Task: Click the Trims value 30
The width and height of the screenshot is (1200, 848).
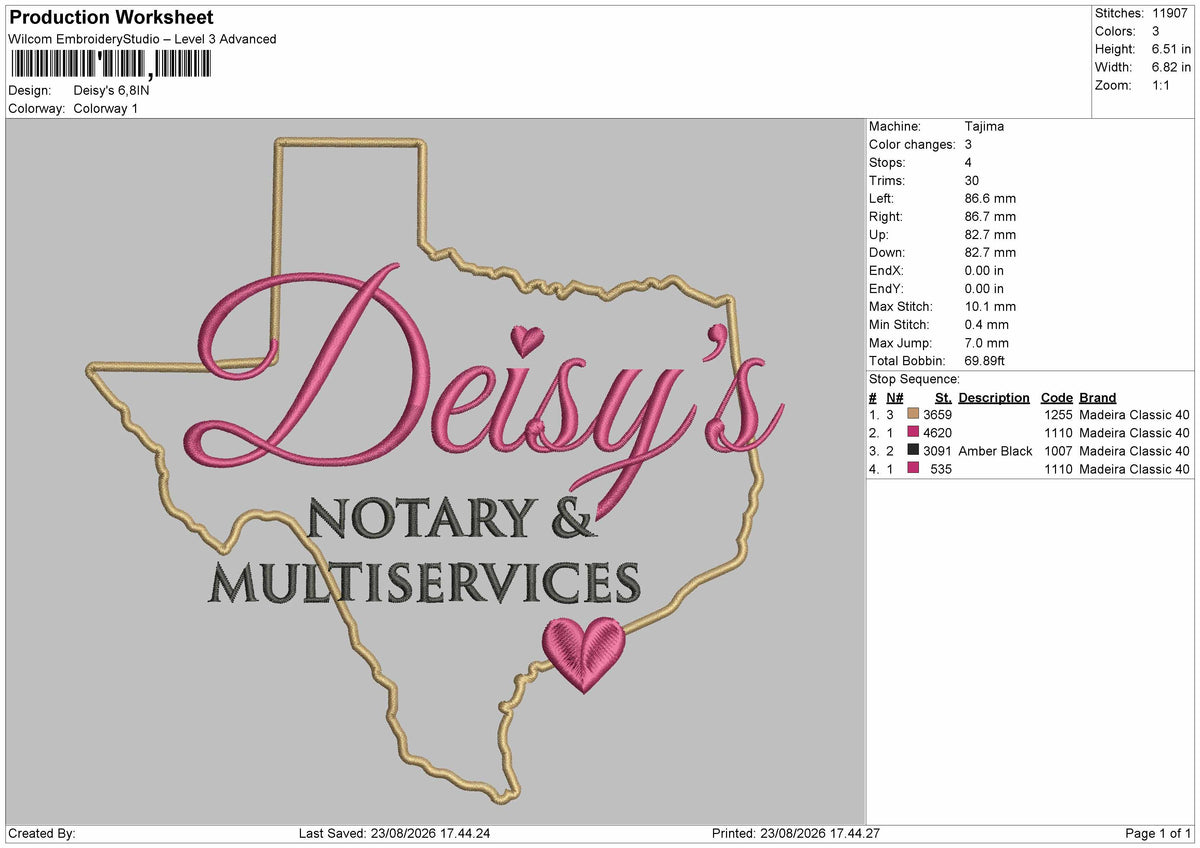Action: [x=972, y=180]
